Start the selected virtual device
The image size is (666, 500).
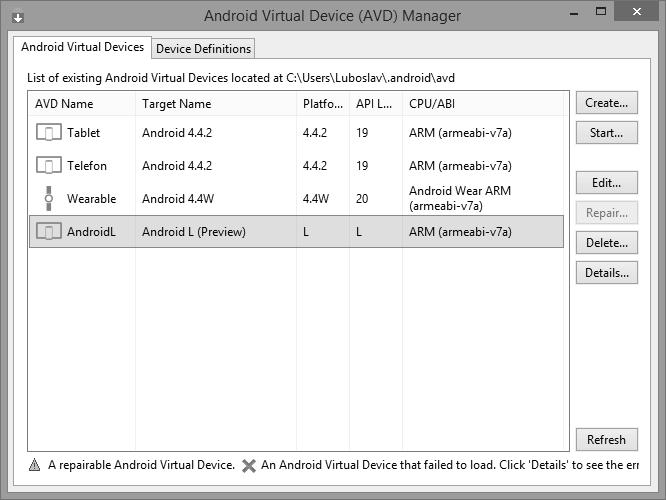606,133
